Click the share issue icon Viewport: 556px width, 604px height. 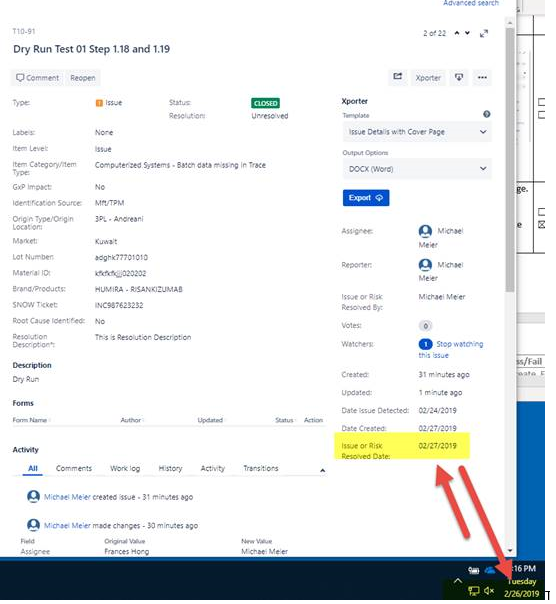point(398,77)
